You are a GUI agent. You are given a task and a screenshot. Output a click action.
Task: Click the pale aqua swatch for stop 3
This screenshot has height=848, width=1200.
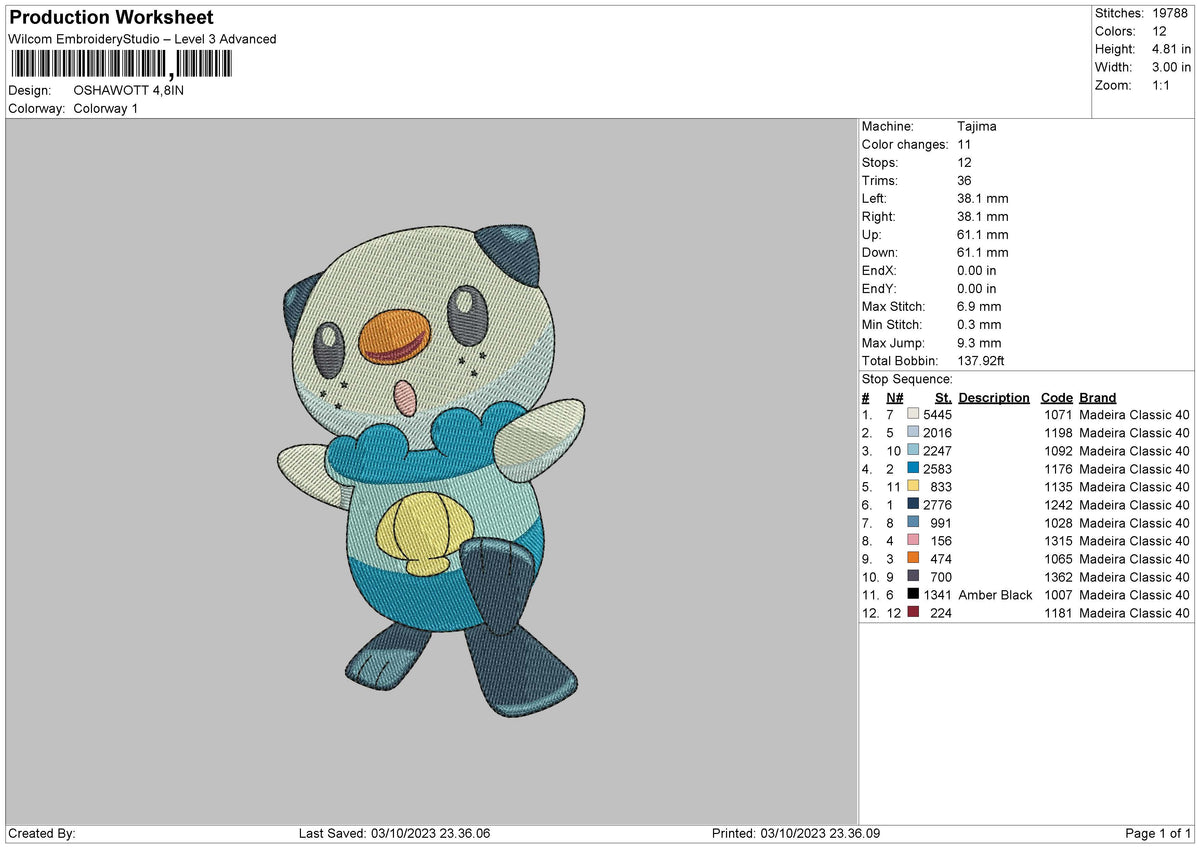(x=913, y=451)
